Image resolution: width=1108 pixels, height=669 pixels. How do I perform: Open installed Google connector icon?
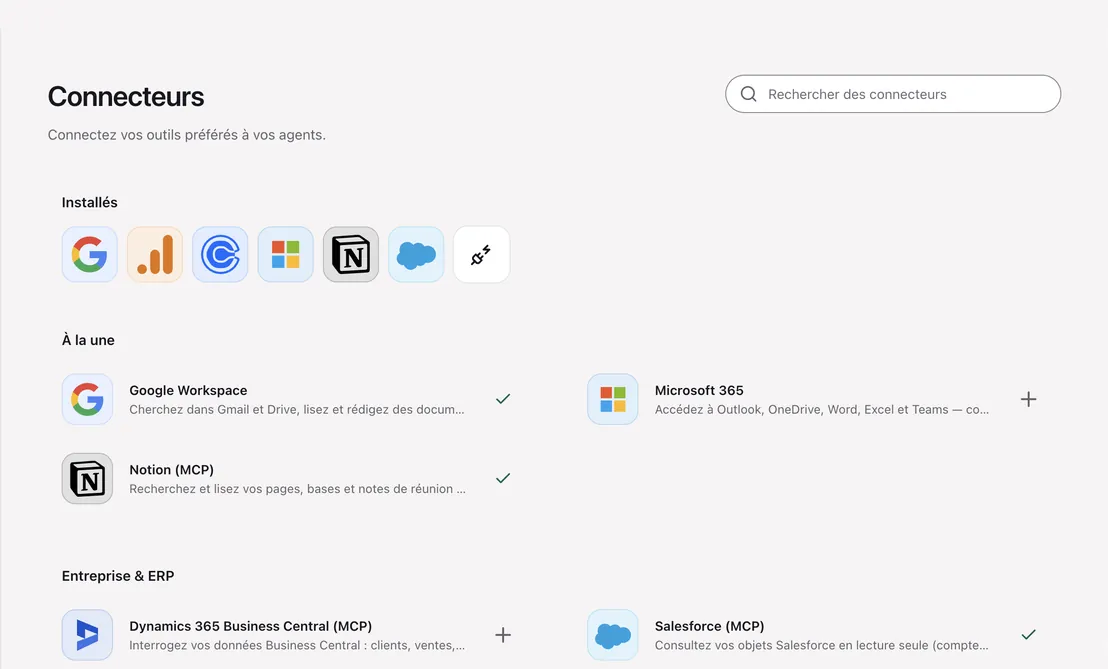90,254
